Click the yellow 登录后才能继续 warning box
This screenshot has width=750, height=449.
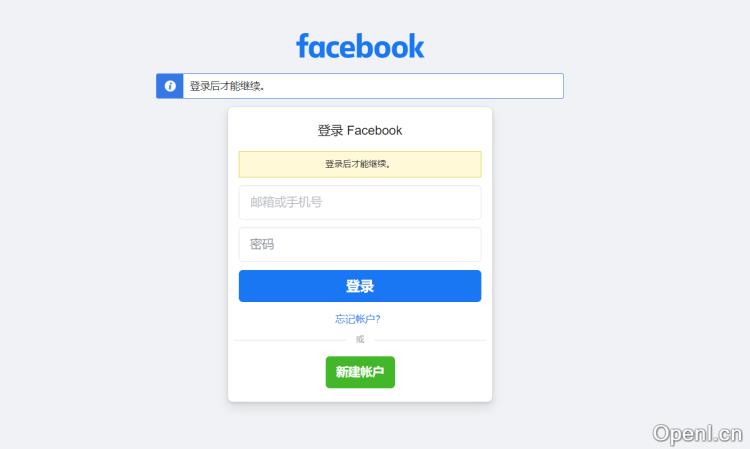pos(360,164)
